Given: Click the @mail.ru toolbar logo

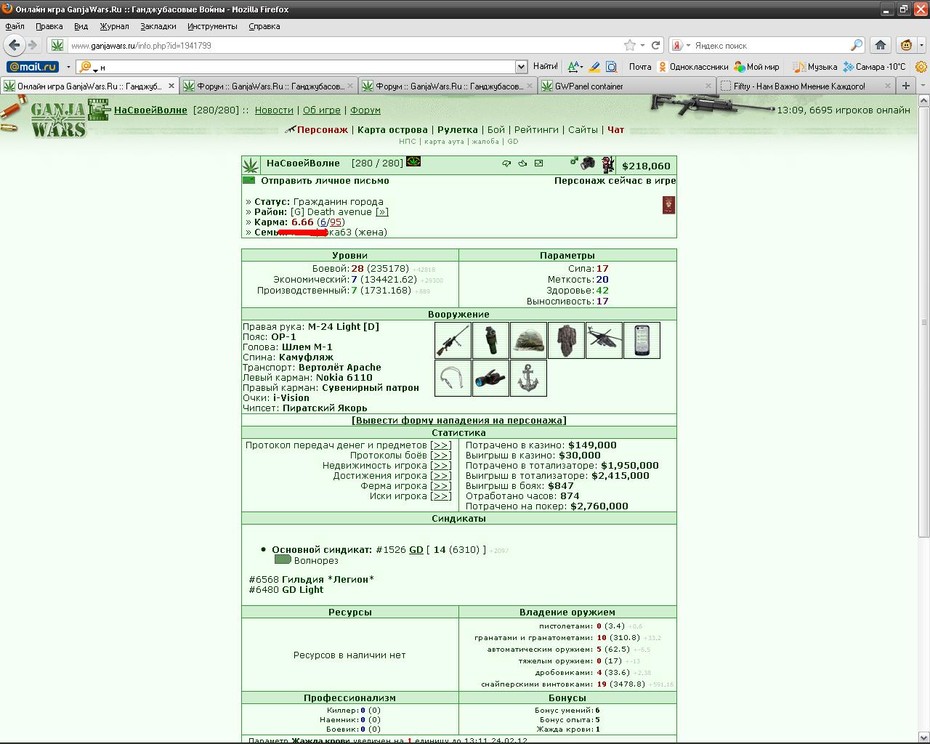Looking at the screenshot, I should [33, 67].
